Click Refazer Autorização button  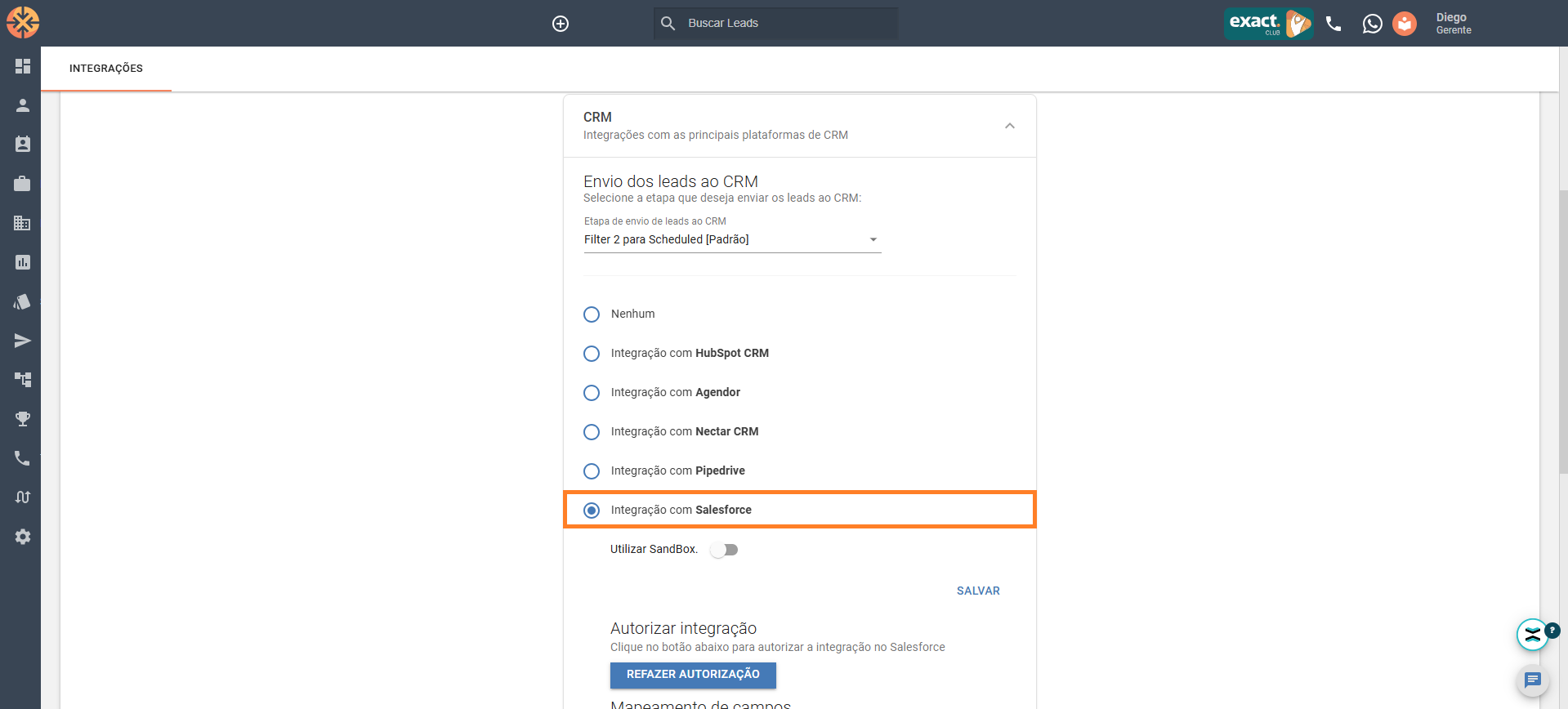coord(693,675)
